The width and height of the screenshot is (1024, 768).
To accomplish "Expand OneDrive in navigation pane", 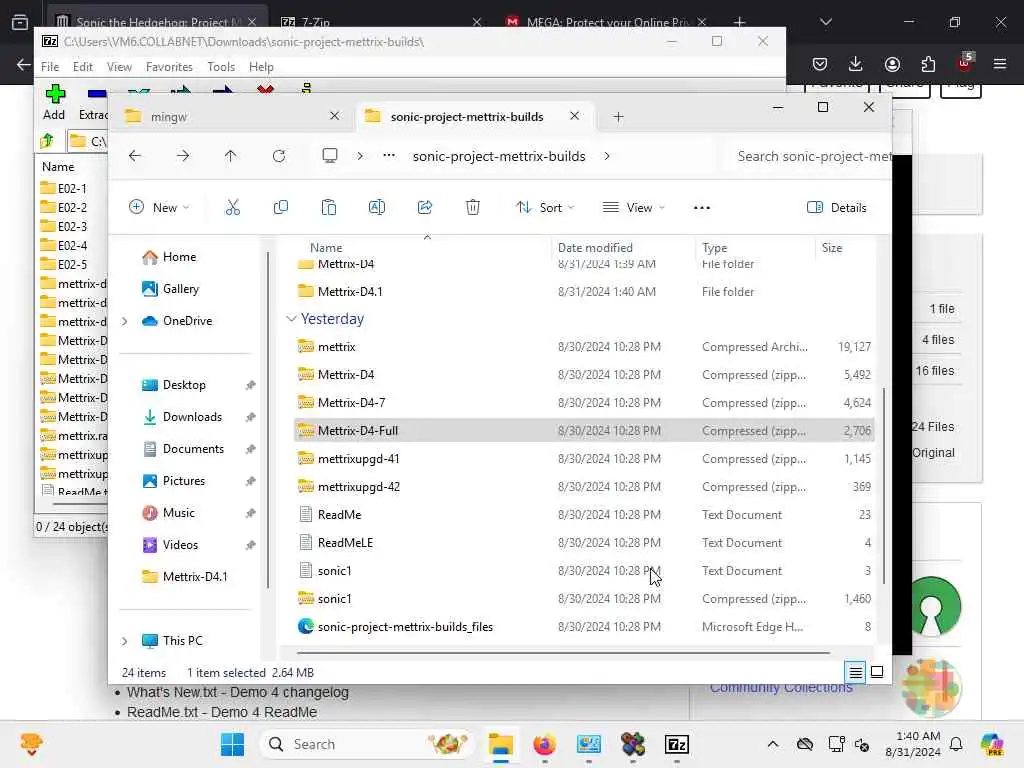I will click(x=124, y=321).
